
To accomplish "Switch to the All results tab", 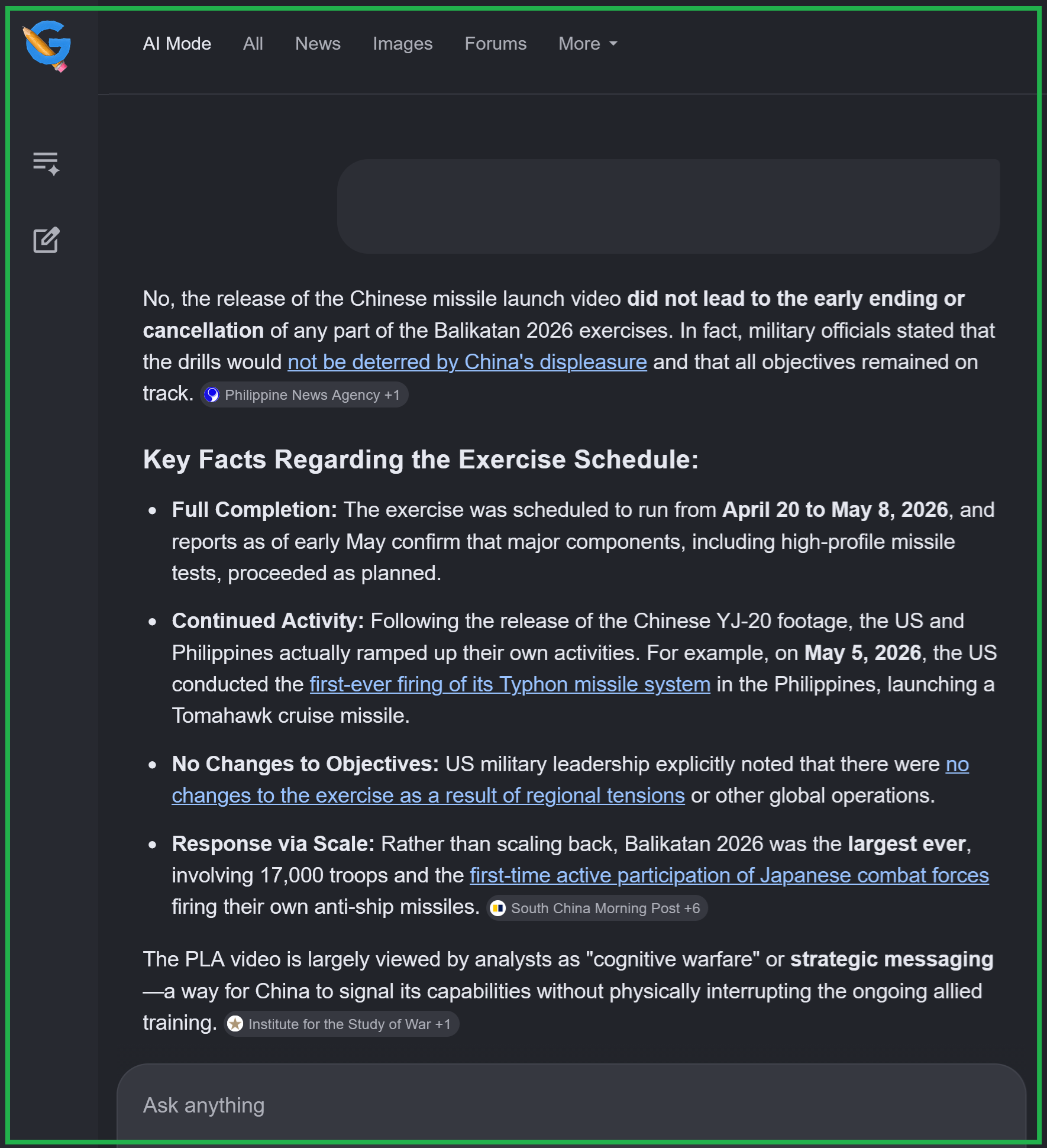I will pos(253,44).
